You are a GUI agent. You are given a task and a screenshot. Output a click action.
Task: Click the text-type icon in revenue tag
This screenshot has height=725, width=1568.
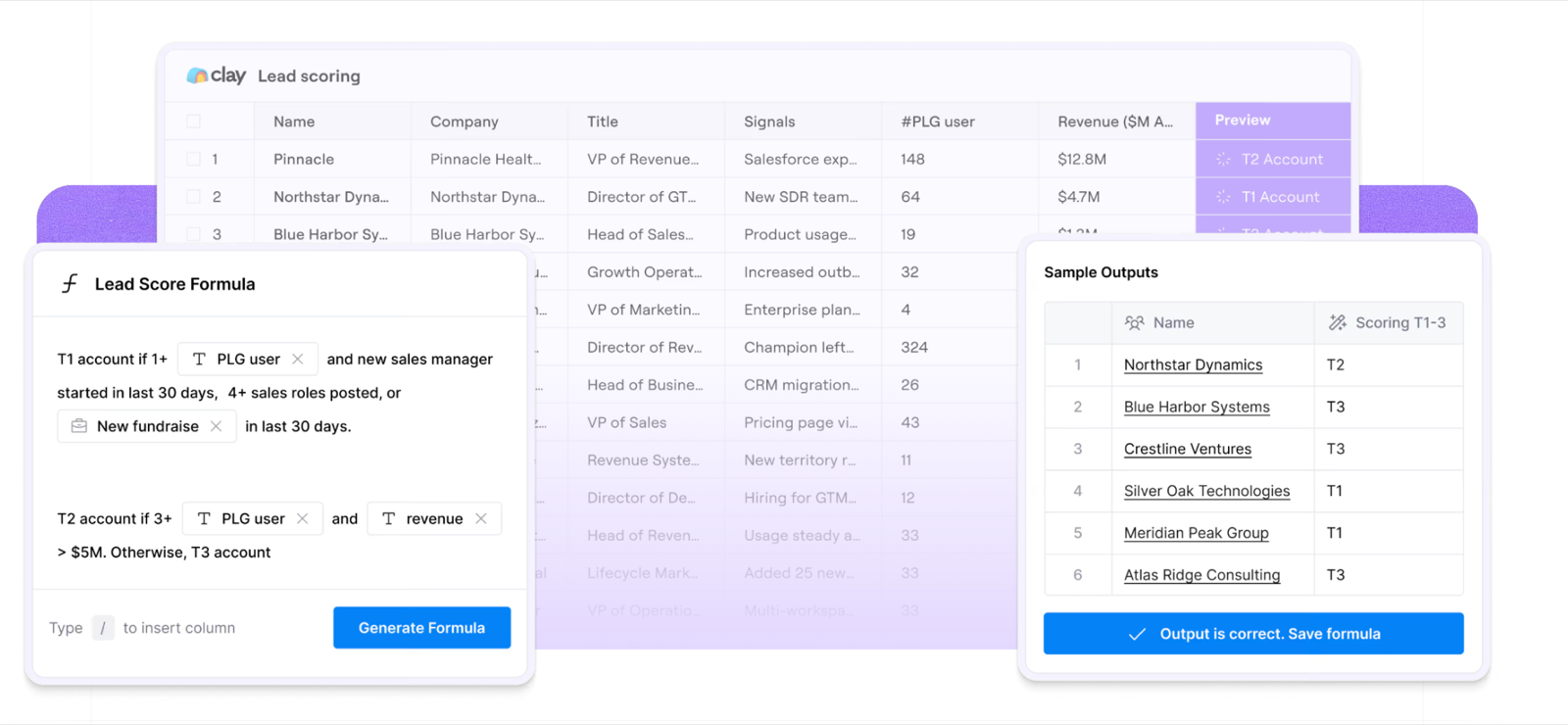coord(389,519)
